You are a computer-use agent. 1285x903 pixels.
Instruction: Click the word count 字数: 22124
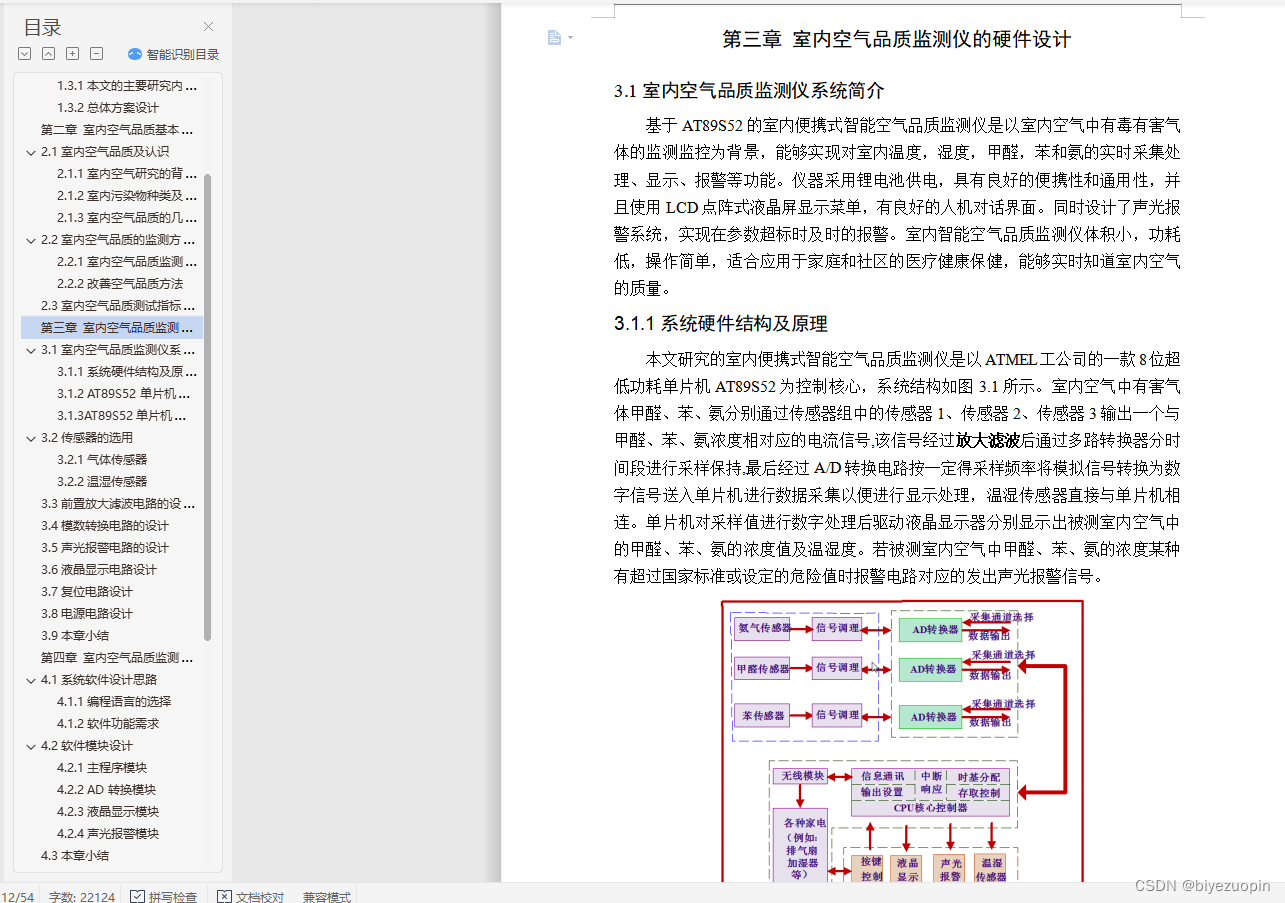pos(82,897)
